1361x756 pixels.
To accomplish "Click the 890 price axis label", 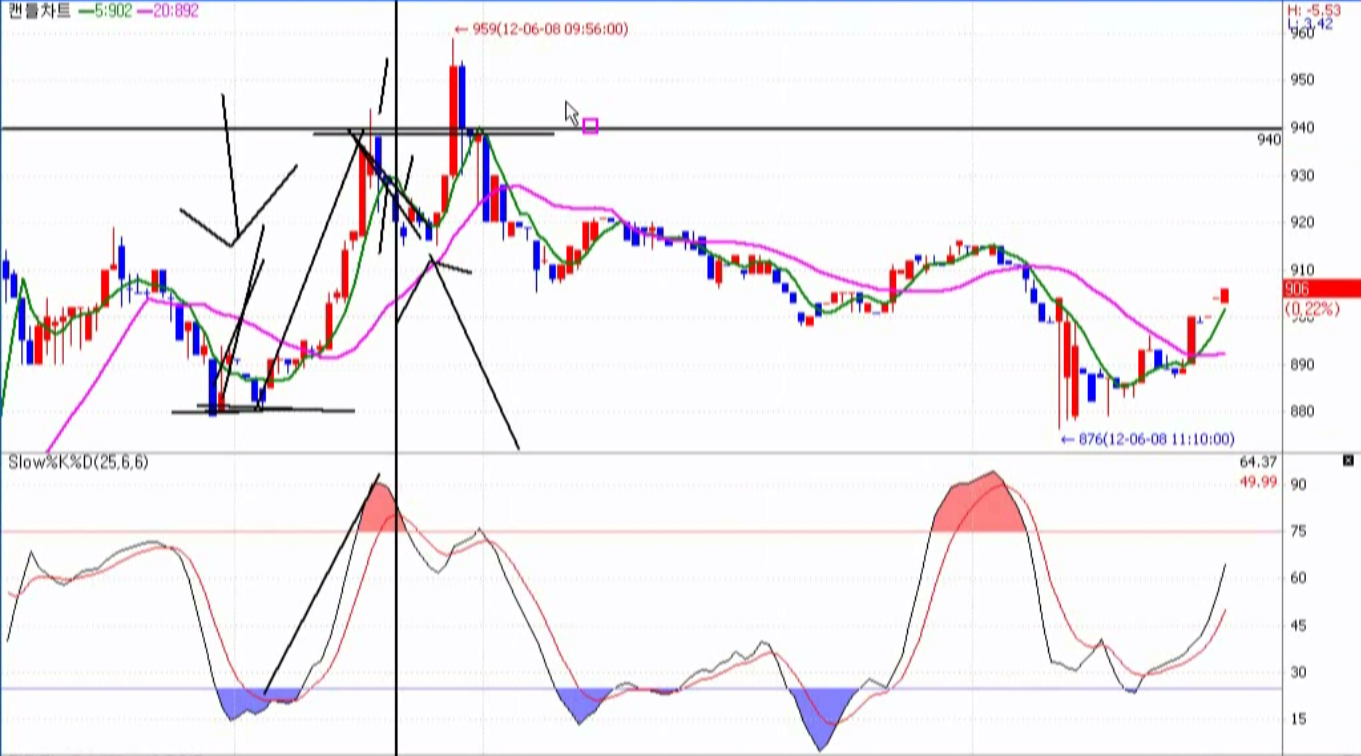I will 1300,365.
